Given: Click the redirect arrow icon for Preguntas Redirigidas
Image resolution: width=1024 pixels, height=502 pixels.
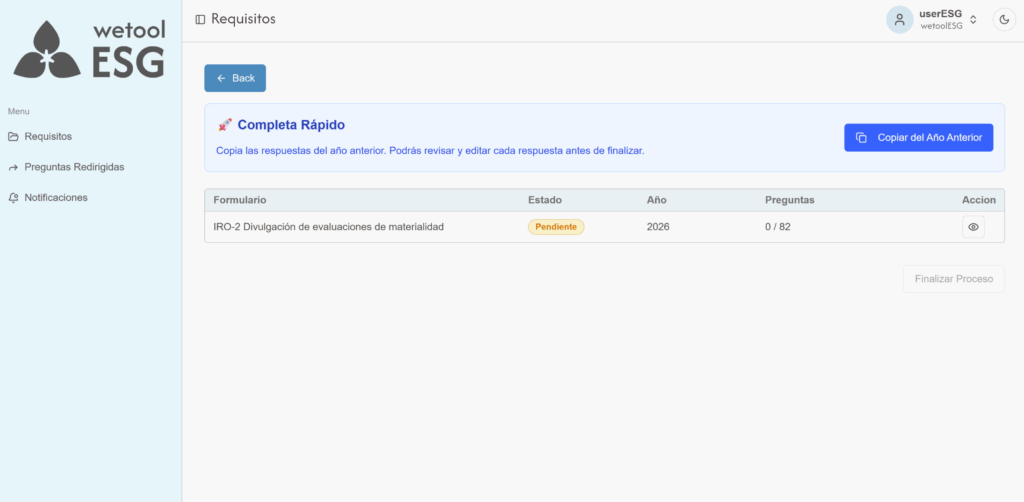Looking at the screenshot, I should (x=13, y=167).
